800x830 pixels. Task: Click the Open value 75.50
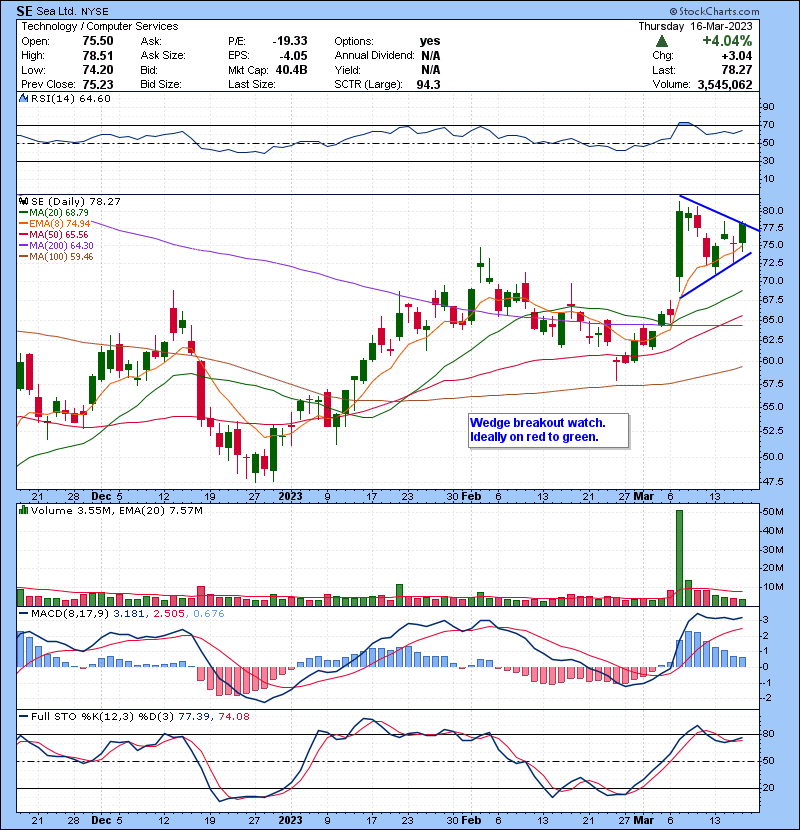point(98,41)
